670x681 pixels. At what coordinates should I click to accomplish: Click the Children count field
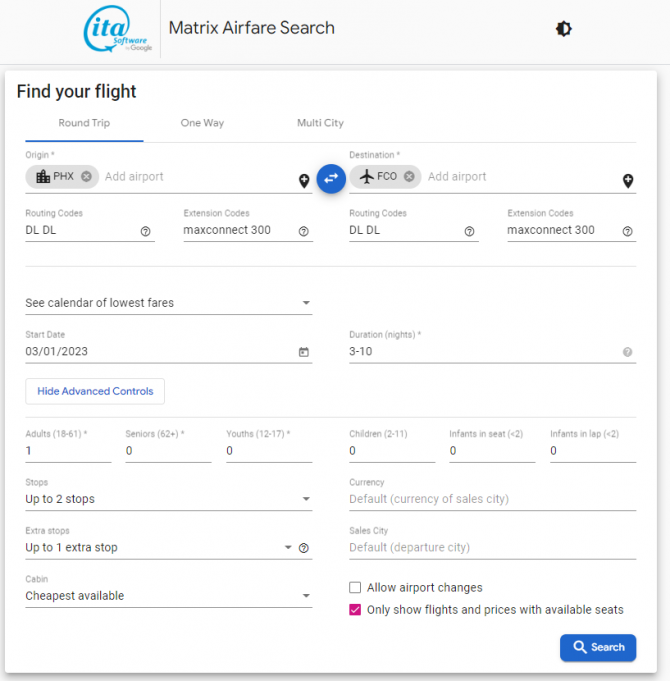pos(392,451)
